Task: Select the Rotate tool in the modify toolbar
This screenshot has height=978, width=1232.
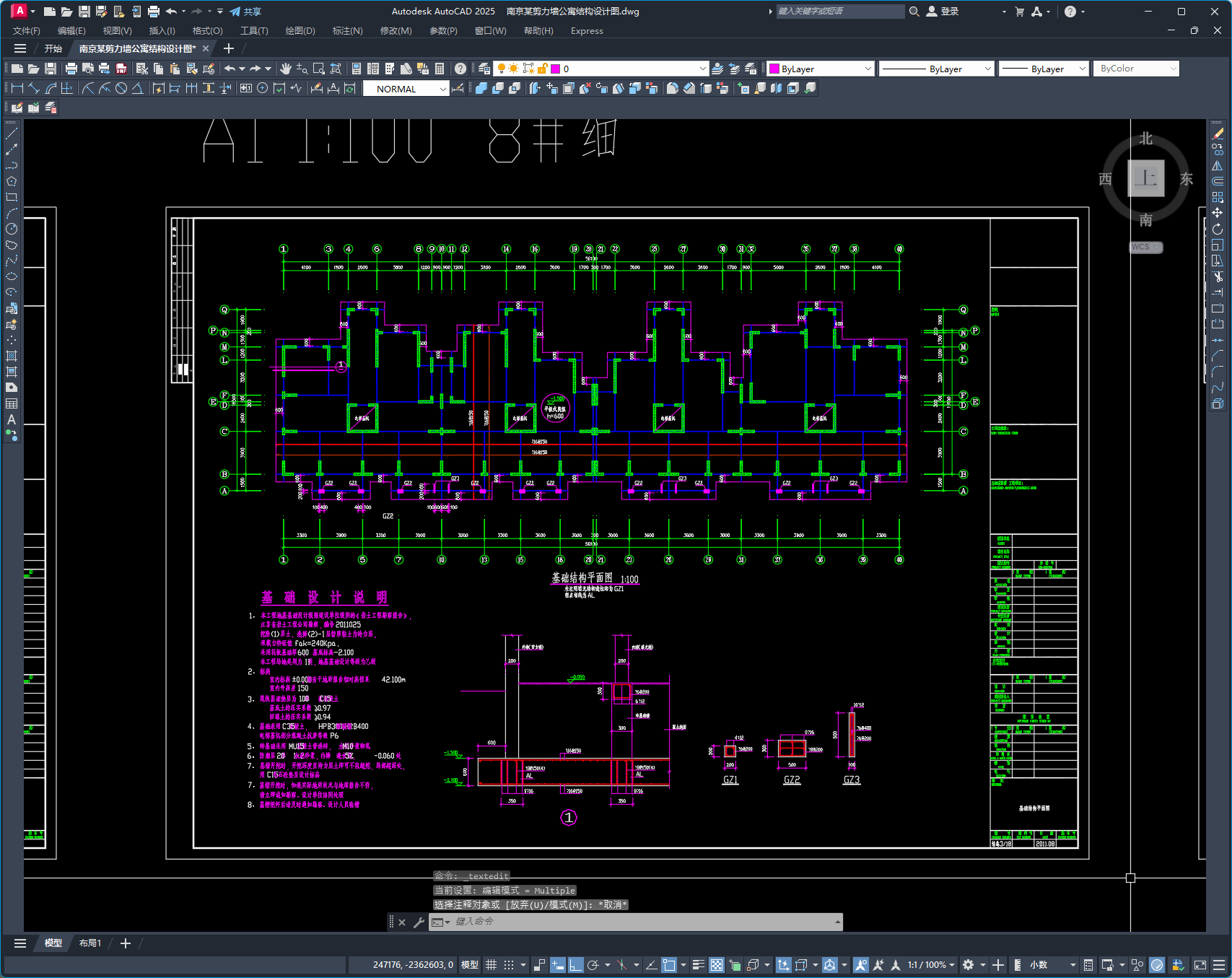Action: pyautogui.click(x=1218, y=229)
